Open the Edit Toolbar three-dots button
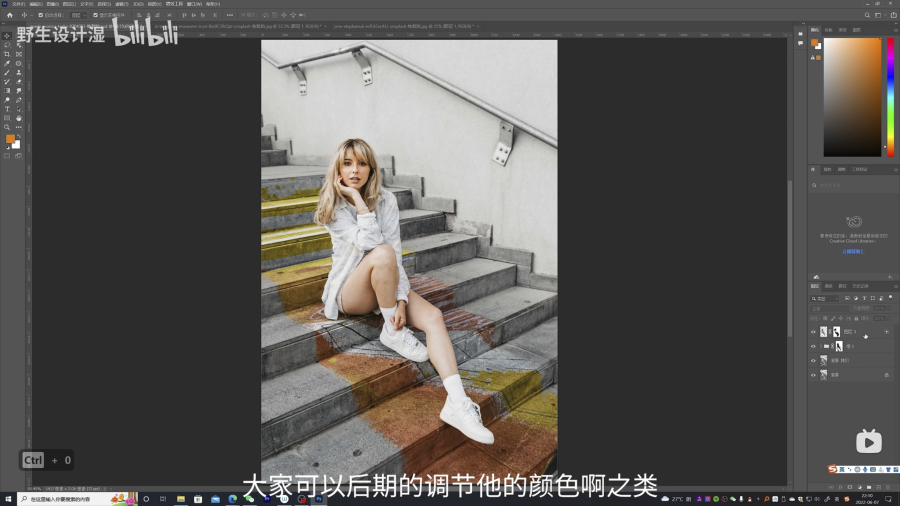This screenshot has width=900, height=506. point(19,127)
